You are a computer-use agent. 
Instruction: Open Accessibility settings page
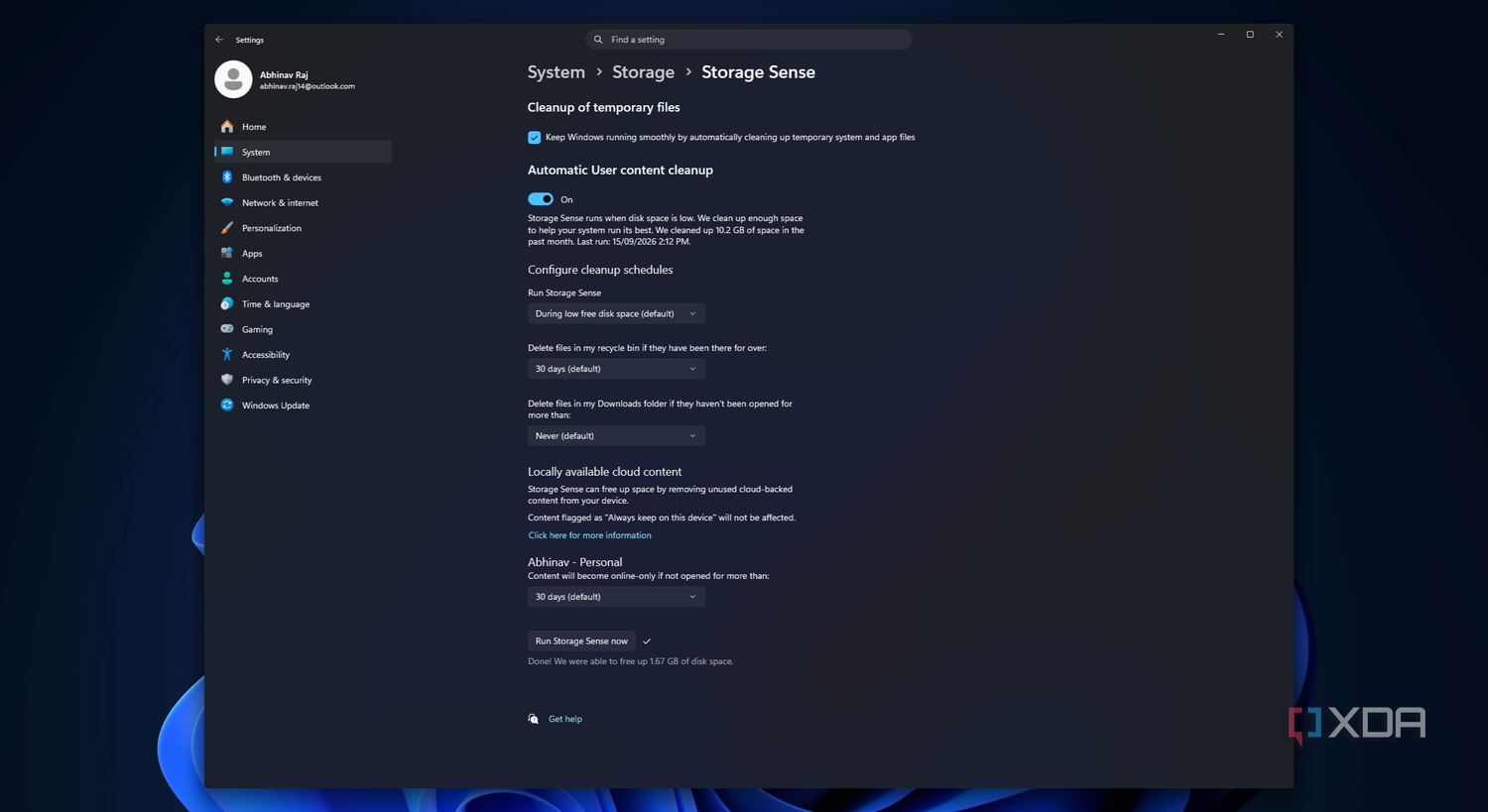[x=303, y=355]
